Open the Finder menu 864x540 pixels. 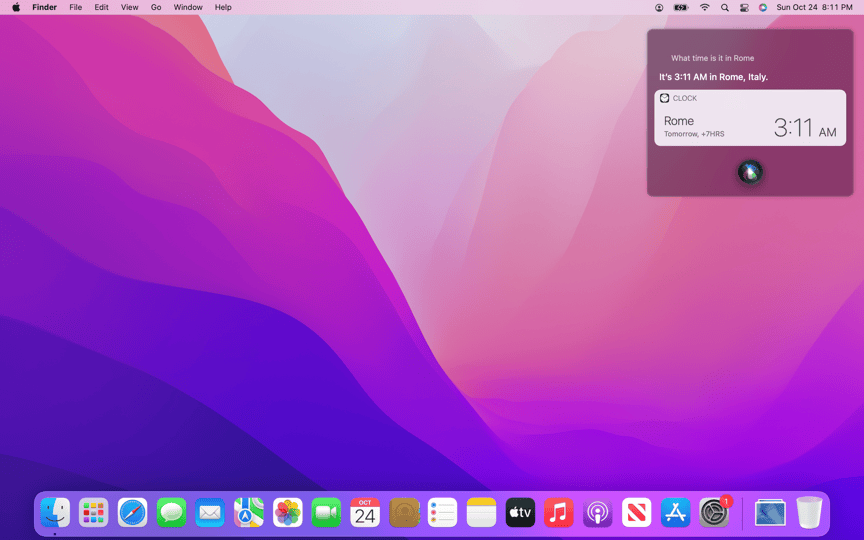pyautogui.click(x=45, y=7)
